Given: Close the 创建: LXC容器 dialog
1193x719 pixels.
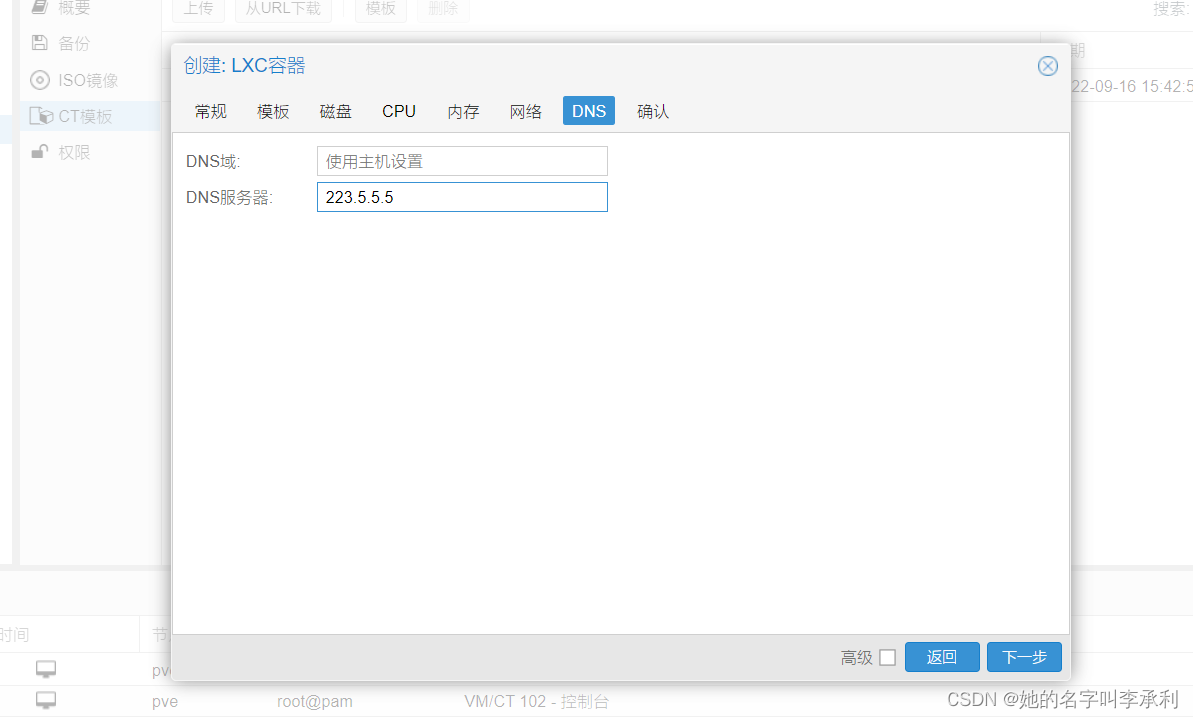Looking at the screenshot, I should tap(1047, 65).
